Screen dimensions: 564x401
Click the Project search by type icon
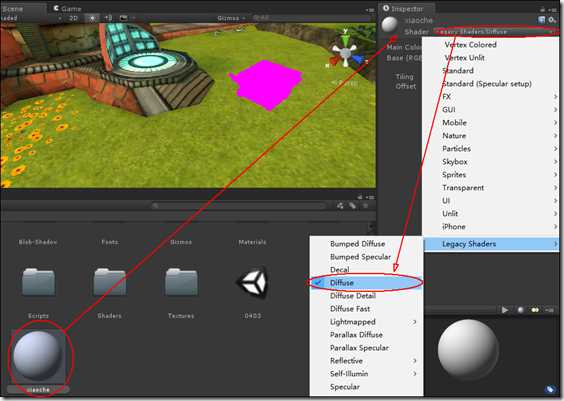340,206
